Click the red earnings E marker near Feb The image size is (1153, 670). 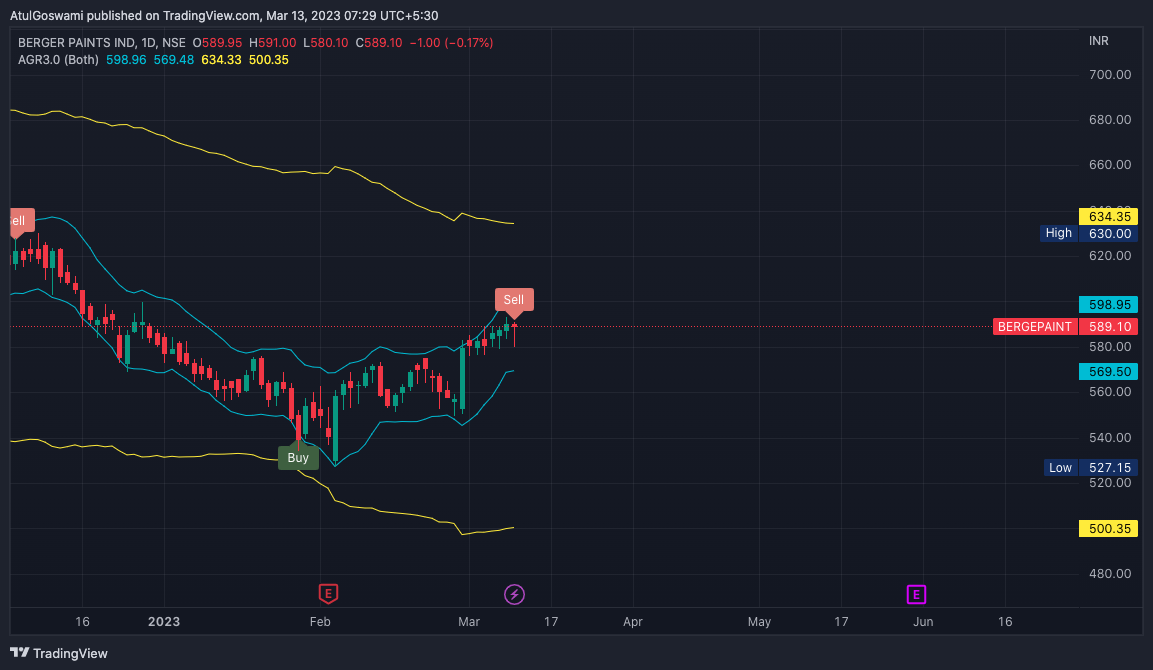tap(328, 594)
